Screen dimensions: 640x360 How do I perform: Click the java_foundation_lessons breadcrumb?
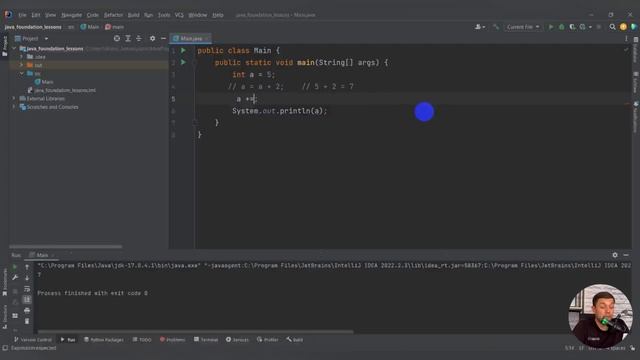(x=33, y=27)
